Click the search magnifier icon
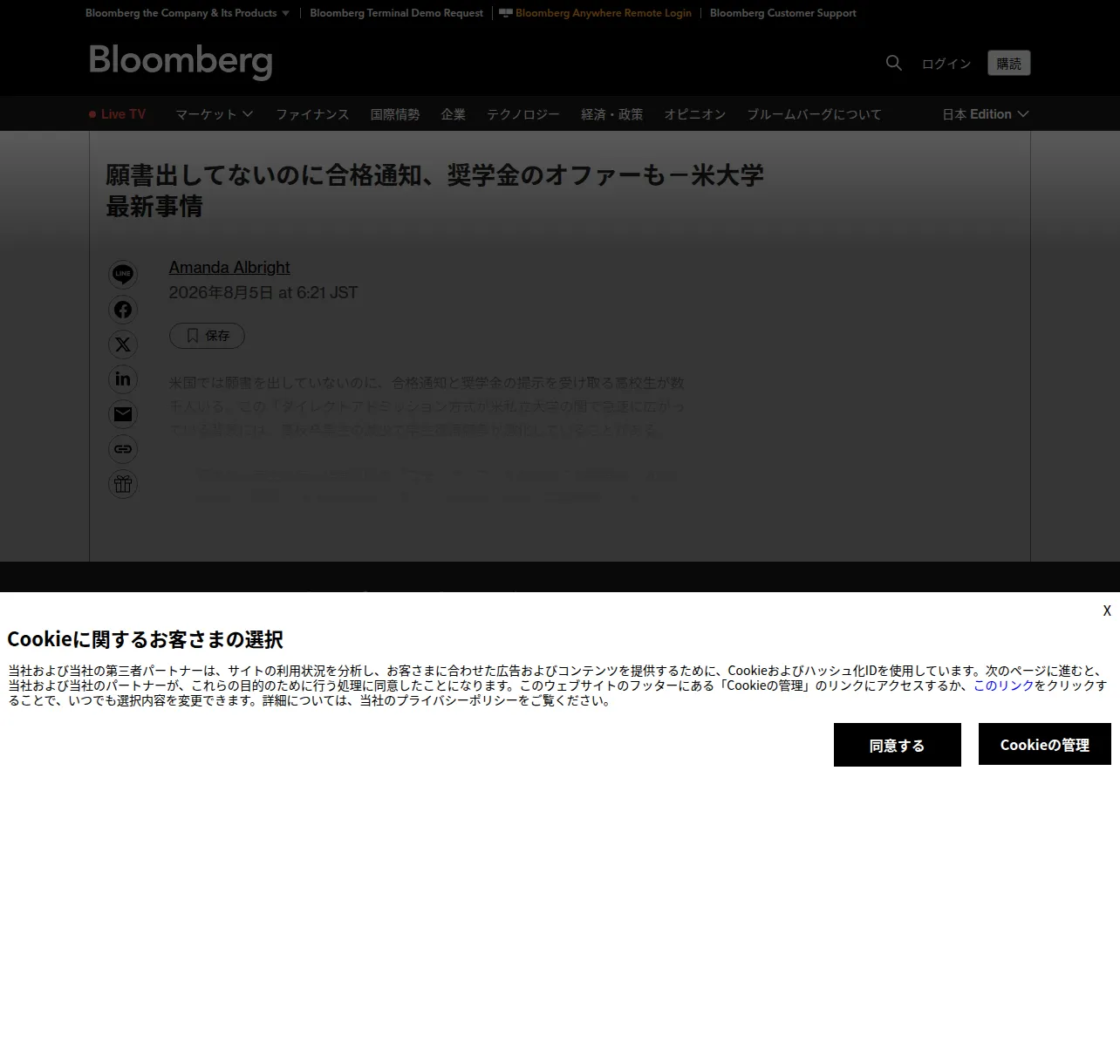 coord(893,63)
